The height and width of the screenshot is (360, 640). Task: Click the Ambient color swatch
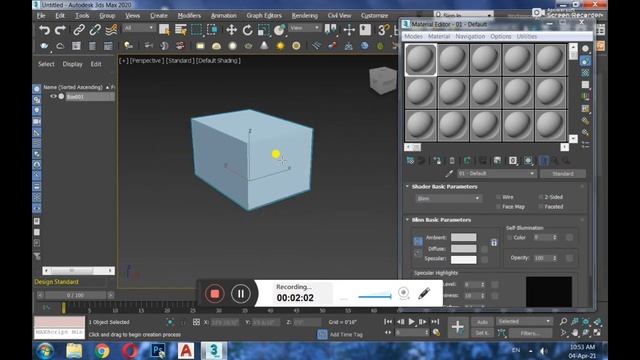[464, 237]
